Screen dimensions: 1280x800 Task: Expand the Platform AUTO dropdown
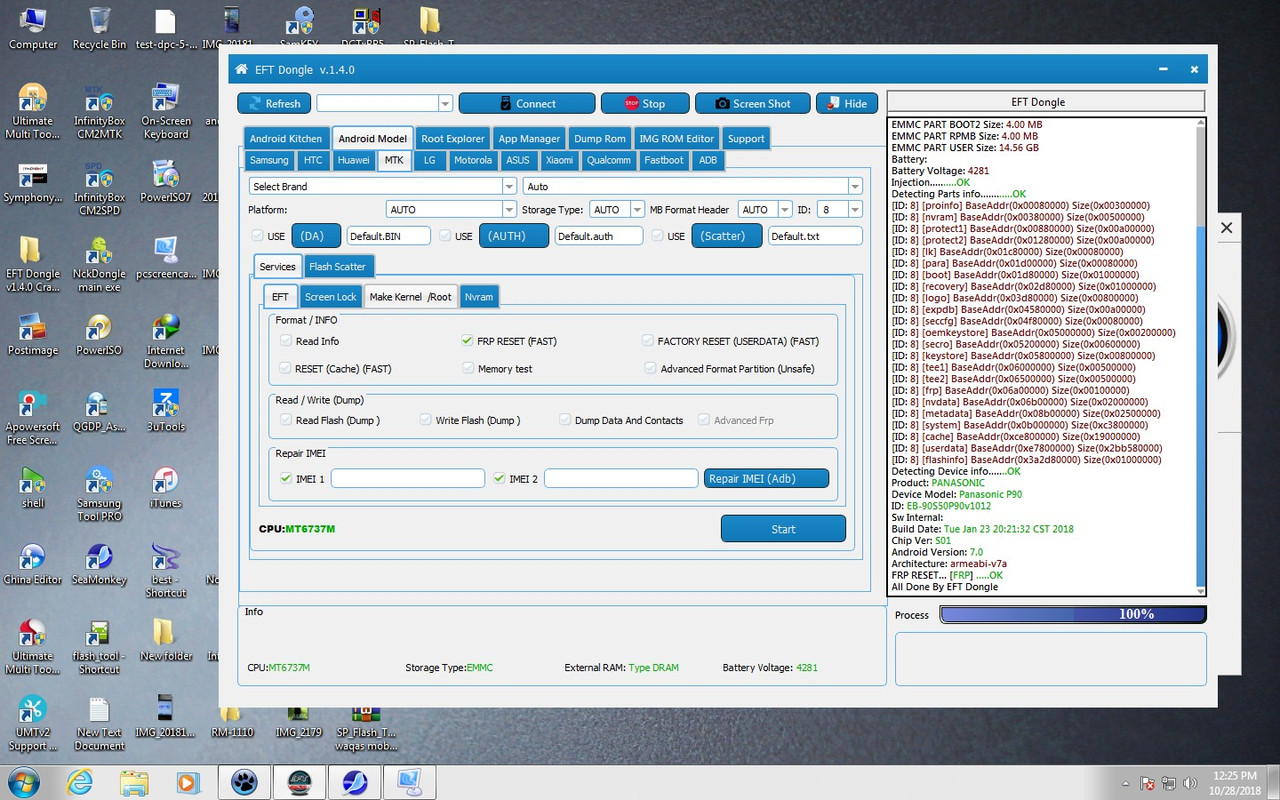[451, 210]
